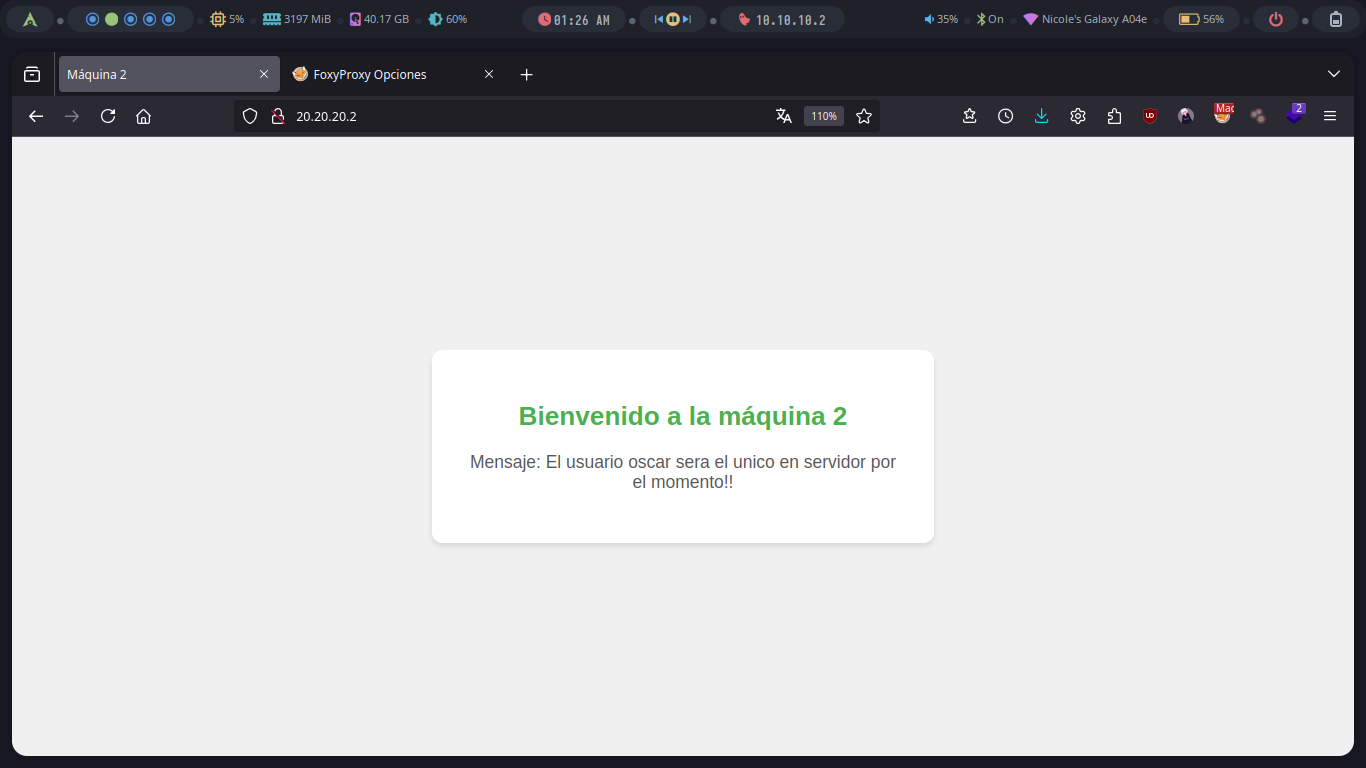Expand the list all tabs chevron

1333,74
